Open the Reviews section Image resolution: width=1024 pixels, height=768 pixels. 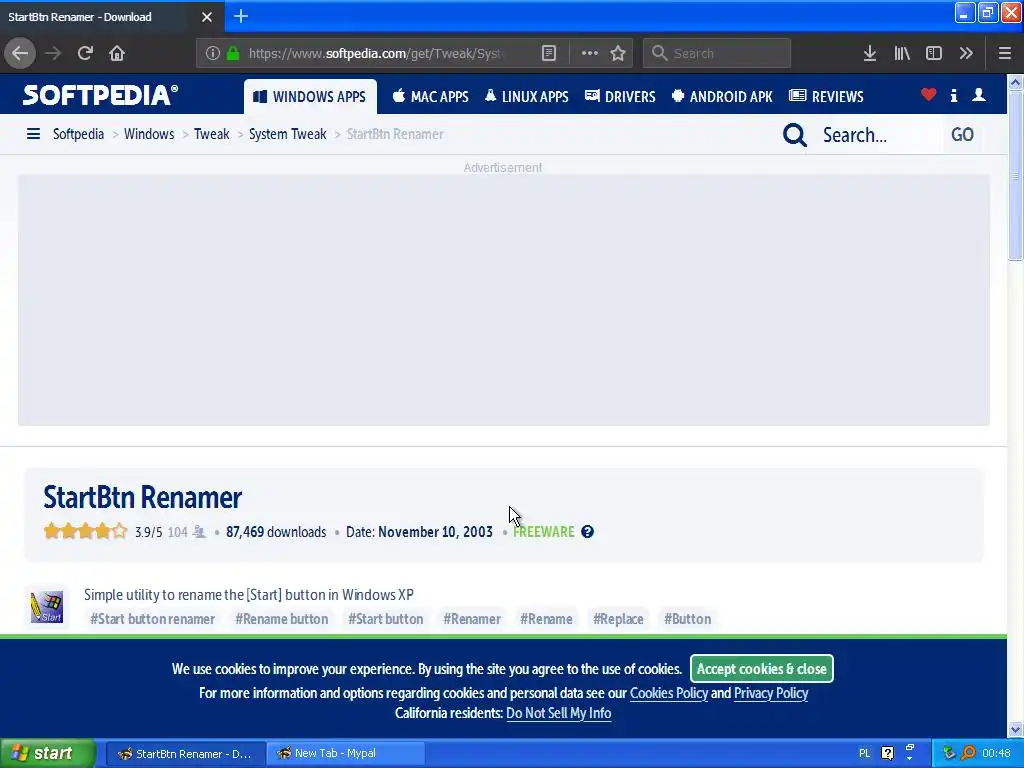pos(826,97)
